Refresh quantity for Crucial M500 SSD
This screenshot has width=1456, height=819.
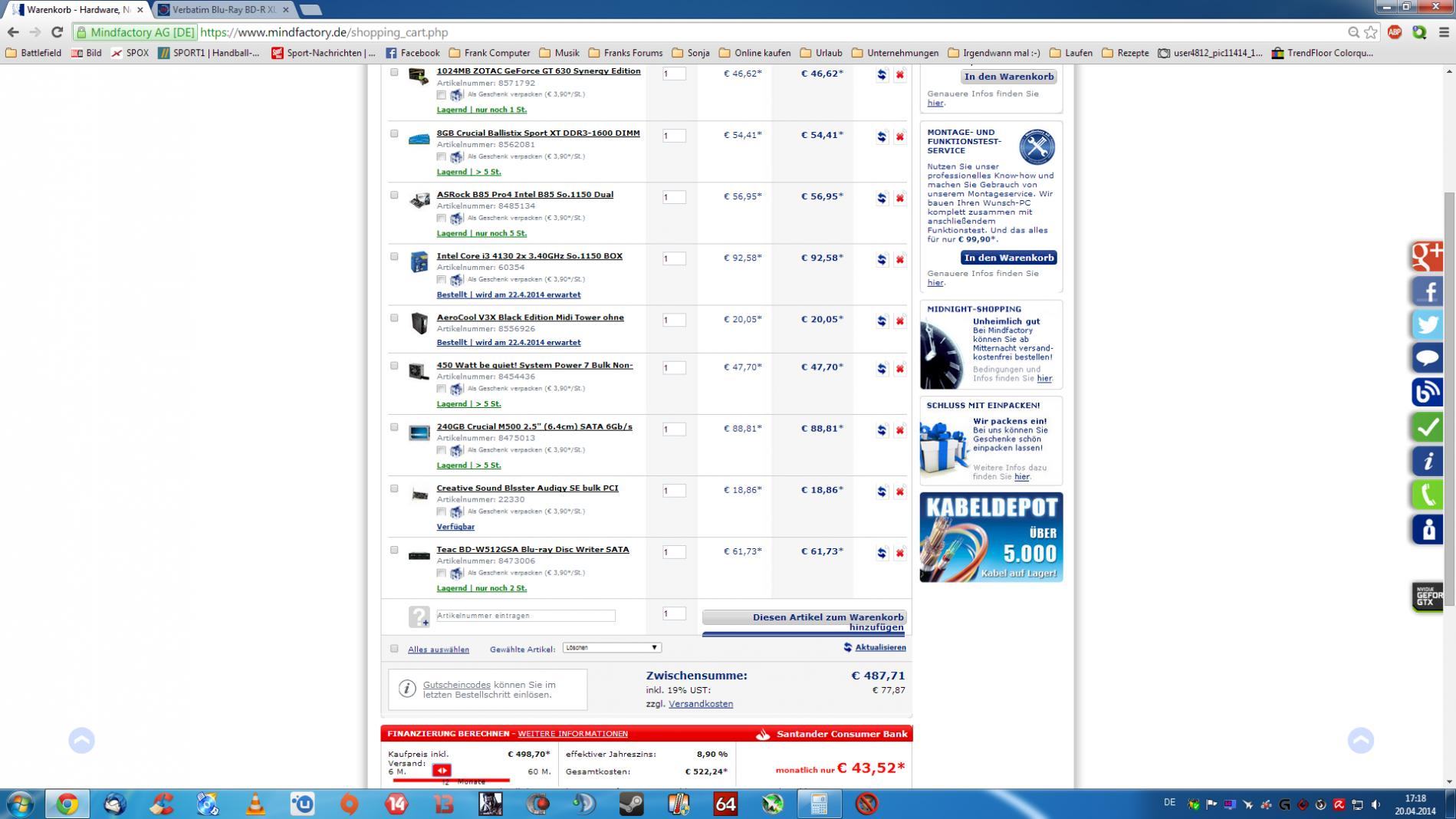pyautogui.click(x=882, y=430)
